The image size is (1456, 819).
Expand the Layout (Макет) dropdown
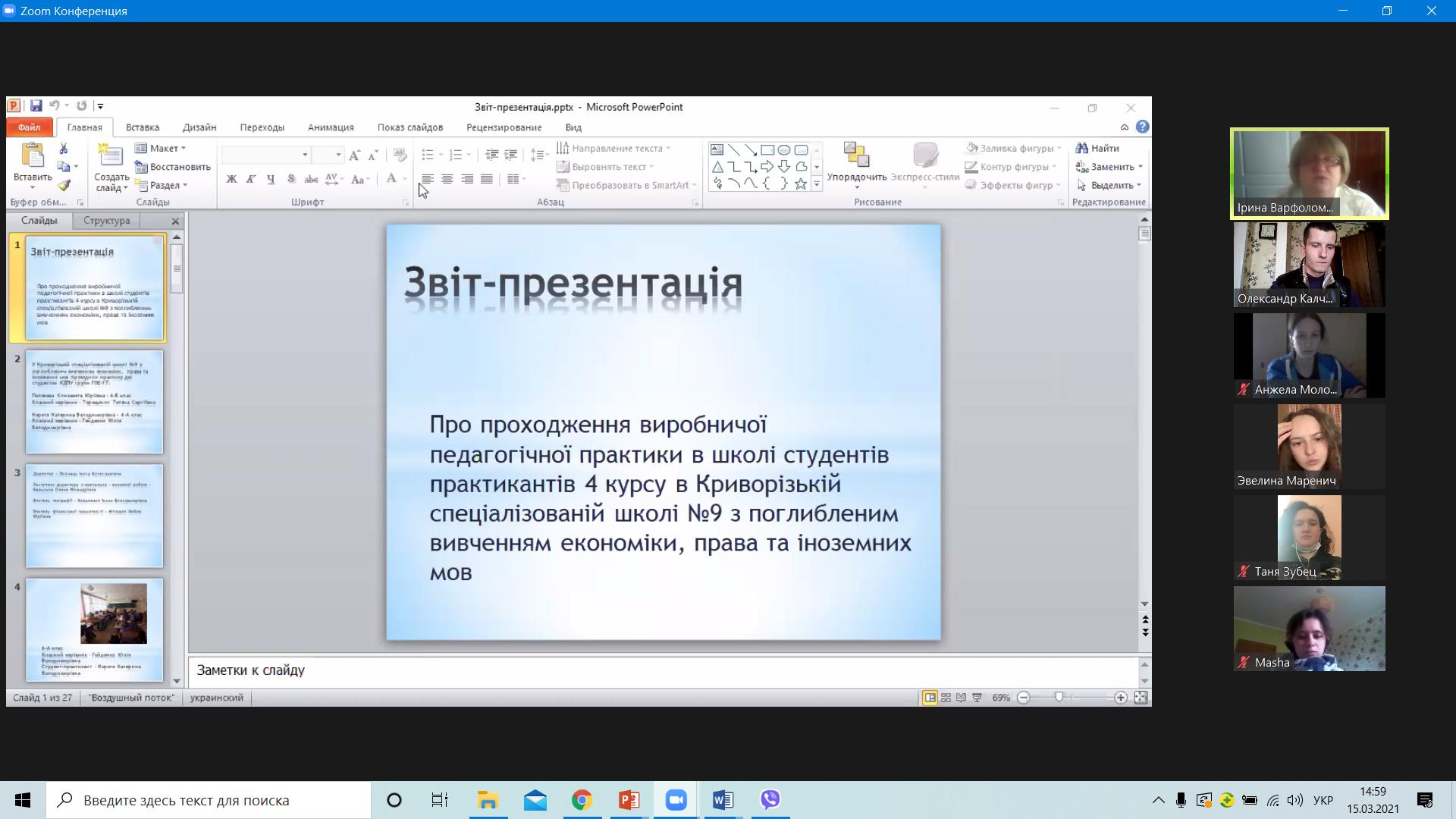tap(161, 149)
